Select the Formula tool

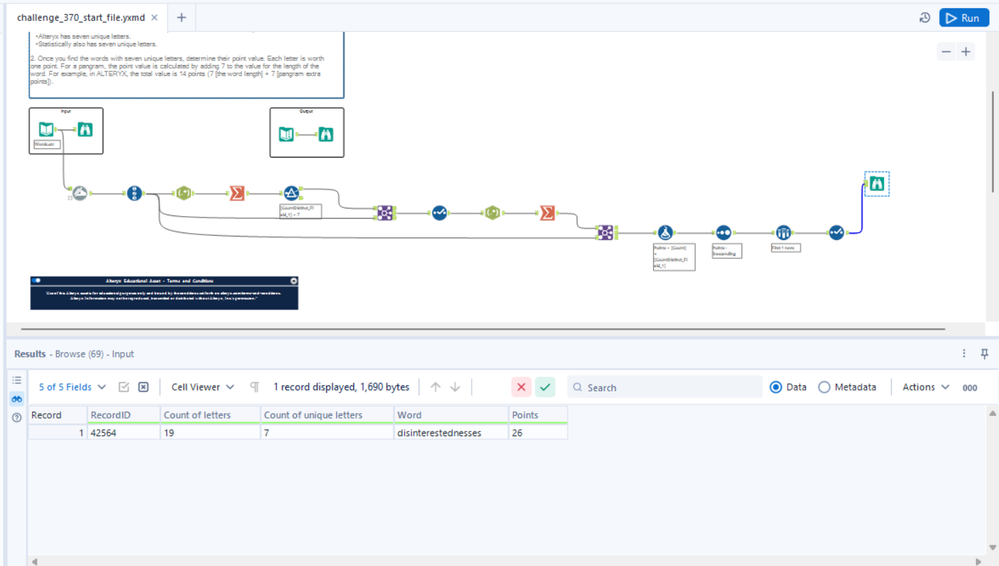coord(665,233)
